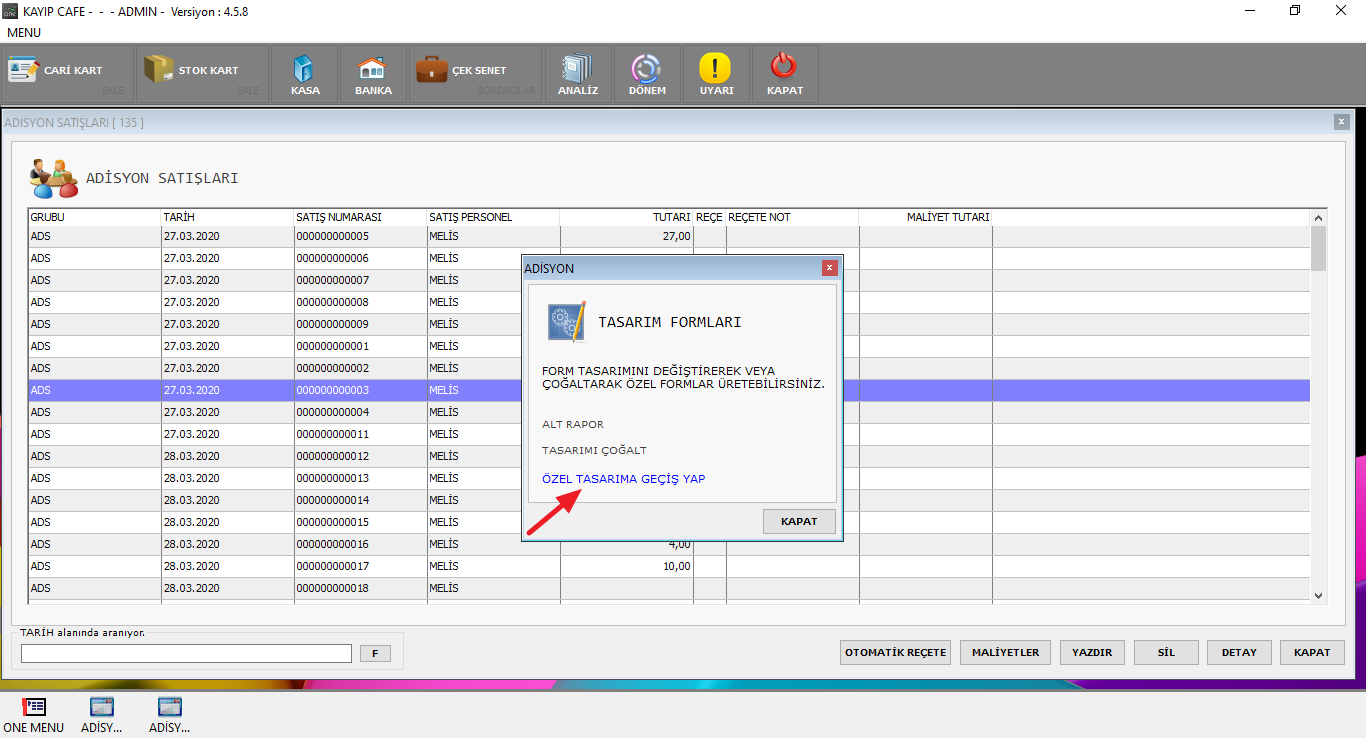Open the Banka house icon
The height and width of the screenshot is (738, 1366).
coord(373,70)
